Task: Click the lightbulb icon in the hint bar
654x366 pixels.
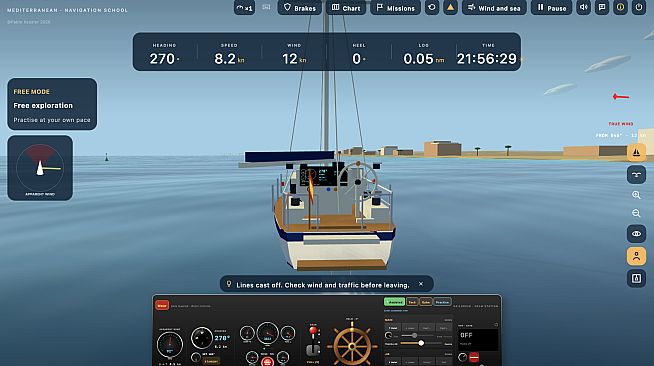Action: pyautogui.click(x=229, y=284)
